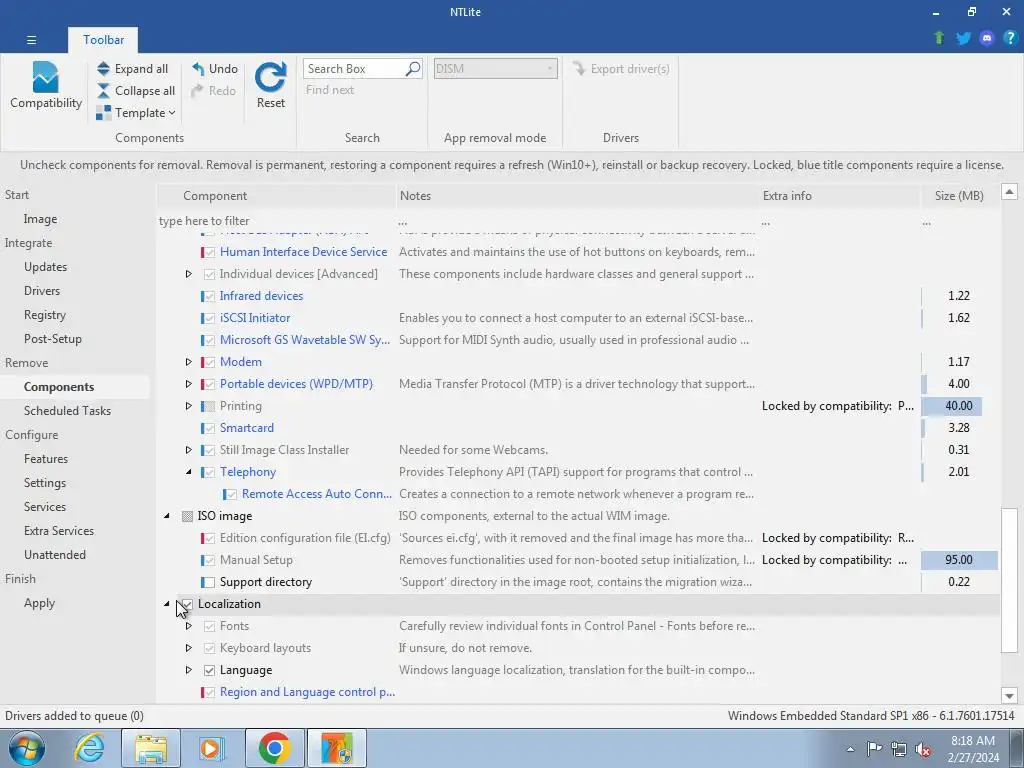Open Windows Media Player from taskbar

[212, 748]
